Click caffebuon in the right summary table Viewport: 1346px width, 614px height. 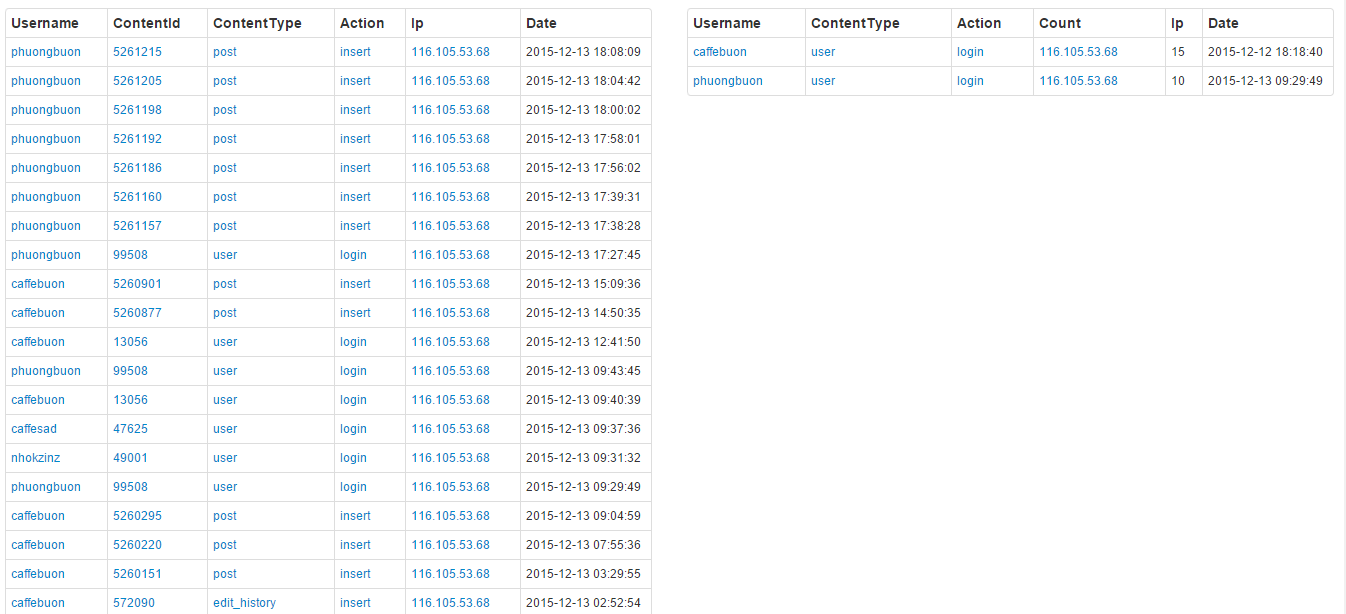[x=720, y=52]
